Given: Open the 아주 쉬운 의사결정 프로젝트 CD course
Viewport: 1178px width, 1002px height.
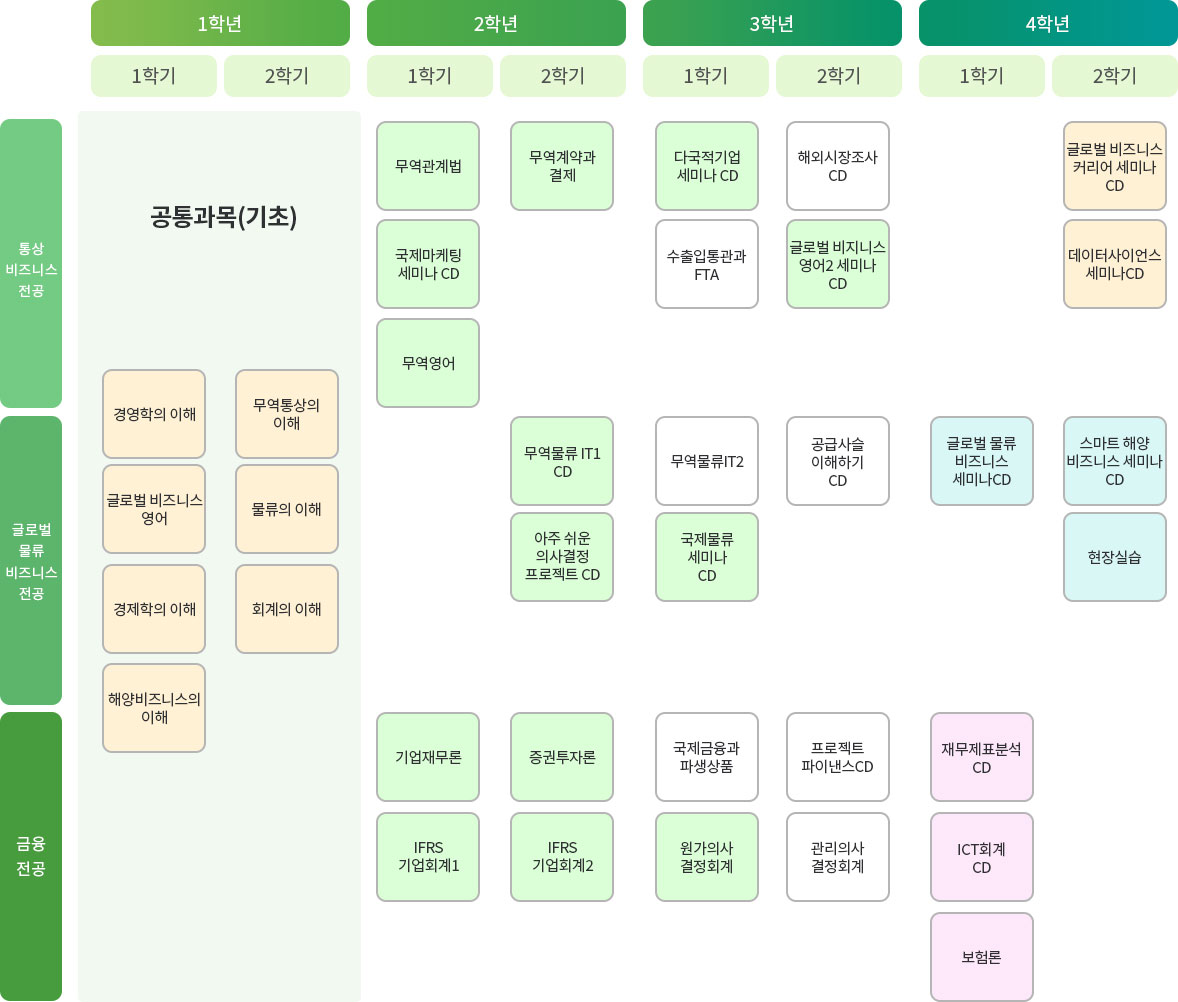Looking at the screenshot, I should pos(562,557).
